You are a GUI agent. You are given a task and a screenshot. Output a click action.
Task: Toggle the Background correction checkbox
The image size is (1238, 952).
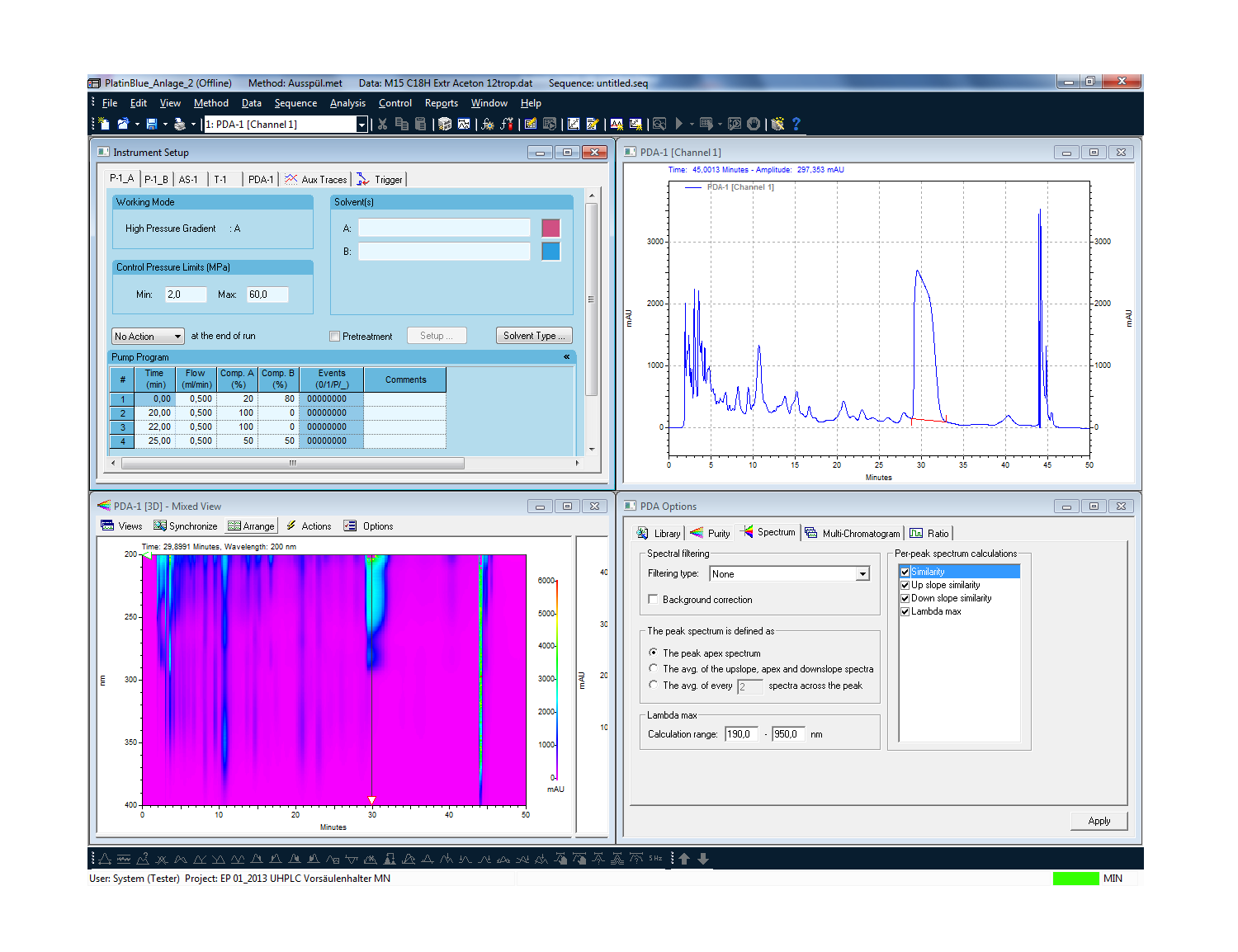click(654, 600)
